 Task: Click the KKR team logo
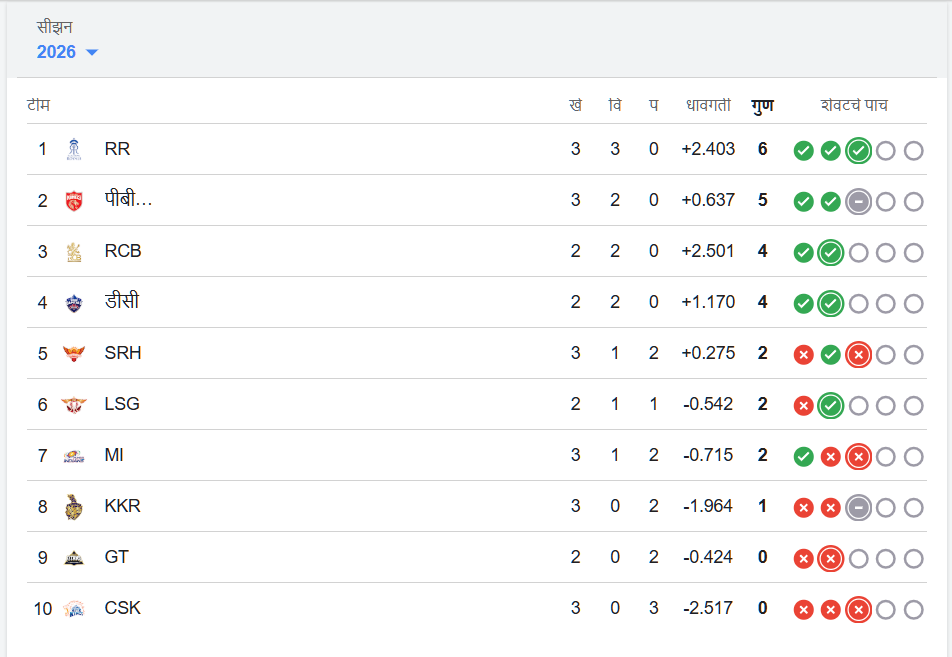(73, 507)
